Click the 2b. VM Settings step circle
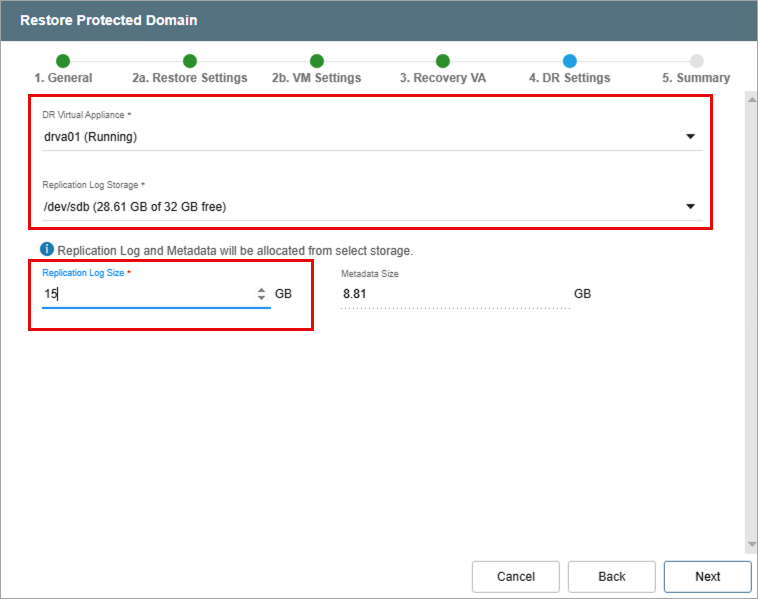The image size is (758, 599). 316,61
